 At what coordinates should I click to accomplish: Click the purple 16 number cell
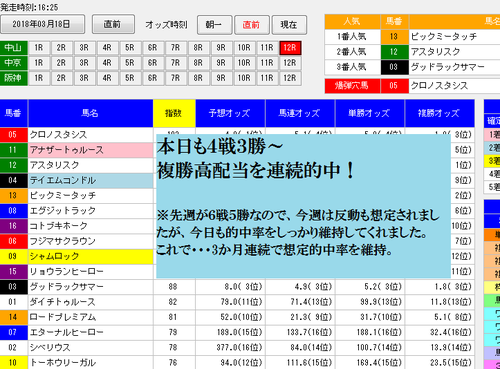(13, 226)
